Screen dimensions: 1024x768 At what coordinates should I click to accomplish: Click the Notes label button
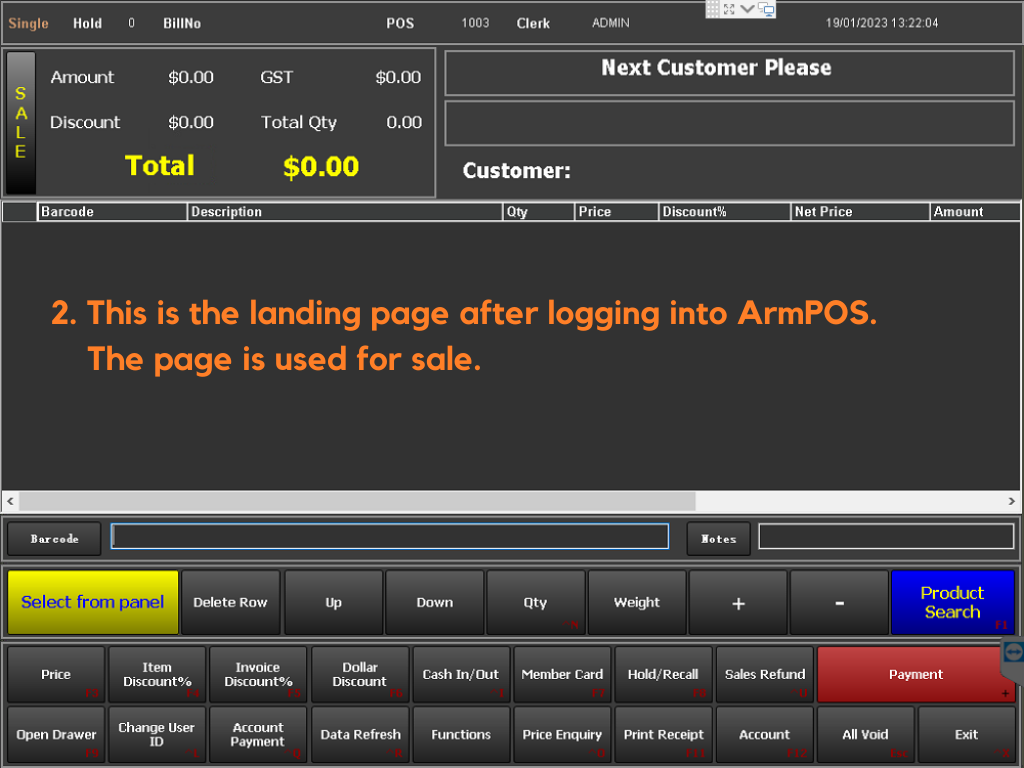[x=718, y=537]
